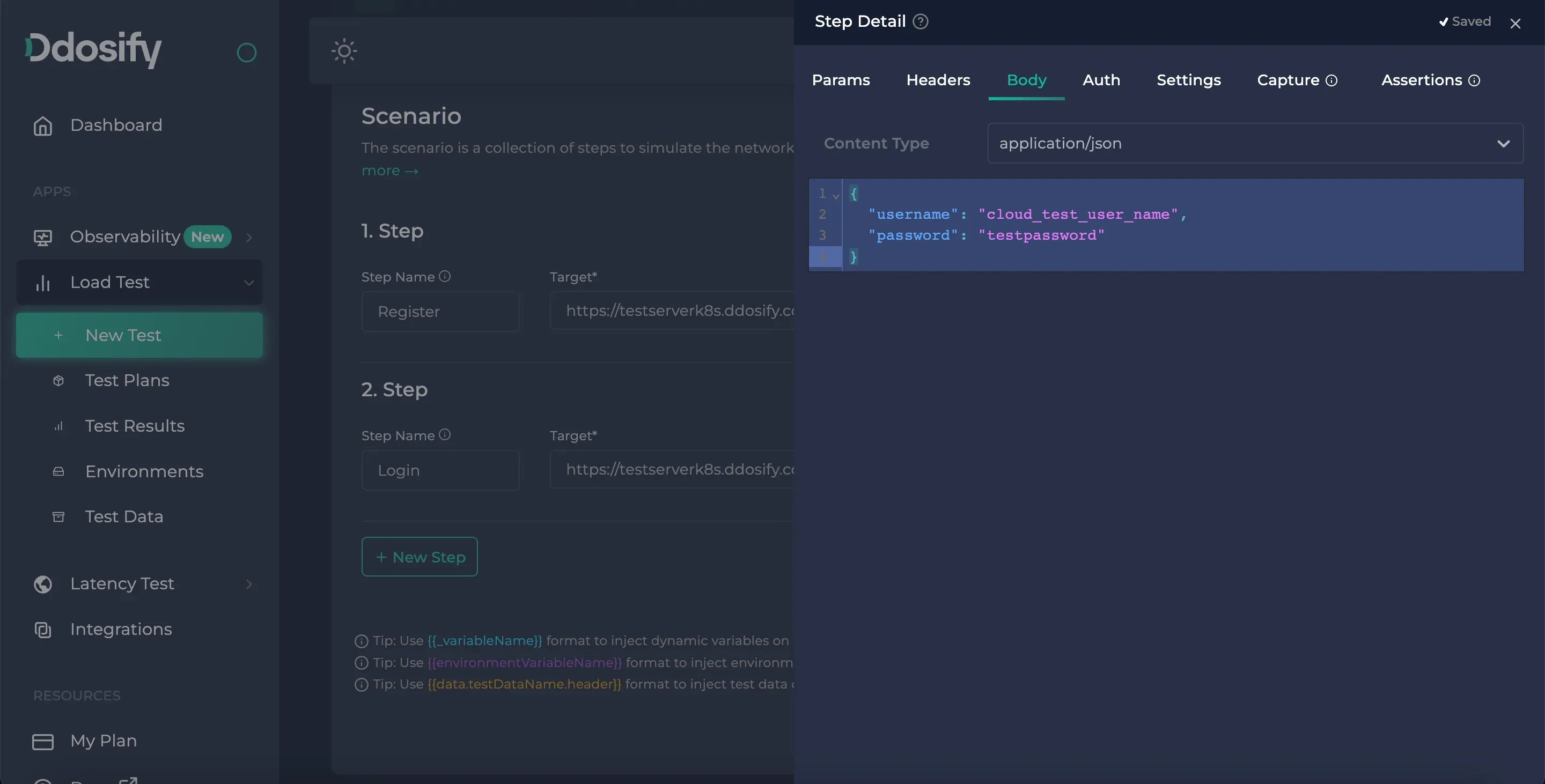Image resolution: width=1545 pixels, height=784 pixels.
Task: Close the Step Detail panel
Action: coord(1515,24)
